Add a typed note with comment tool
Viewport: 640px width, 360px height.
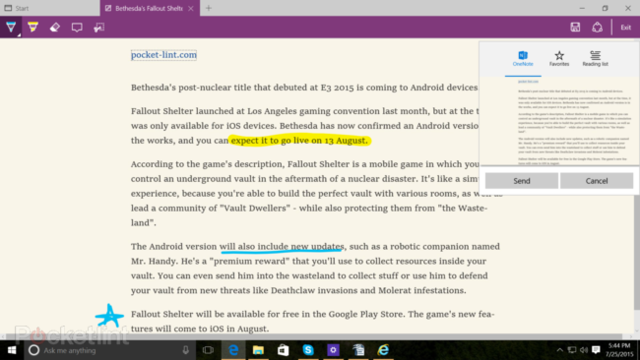tap(77, 27)
